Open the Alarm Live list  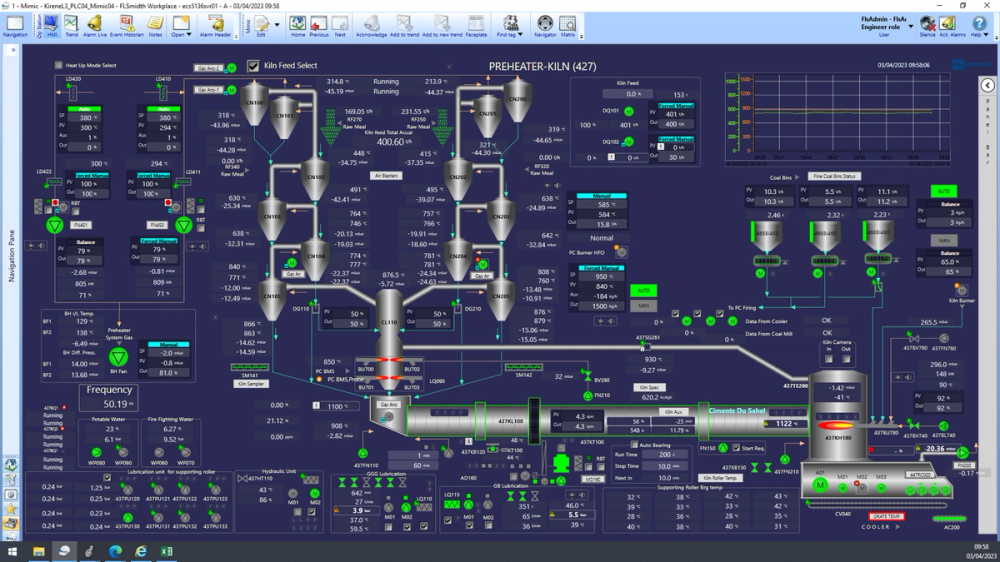coord(94,26)
